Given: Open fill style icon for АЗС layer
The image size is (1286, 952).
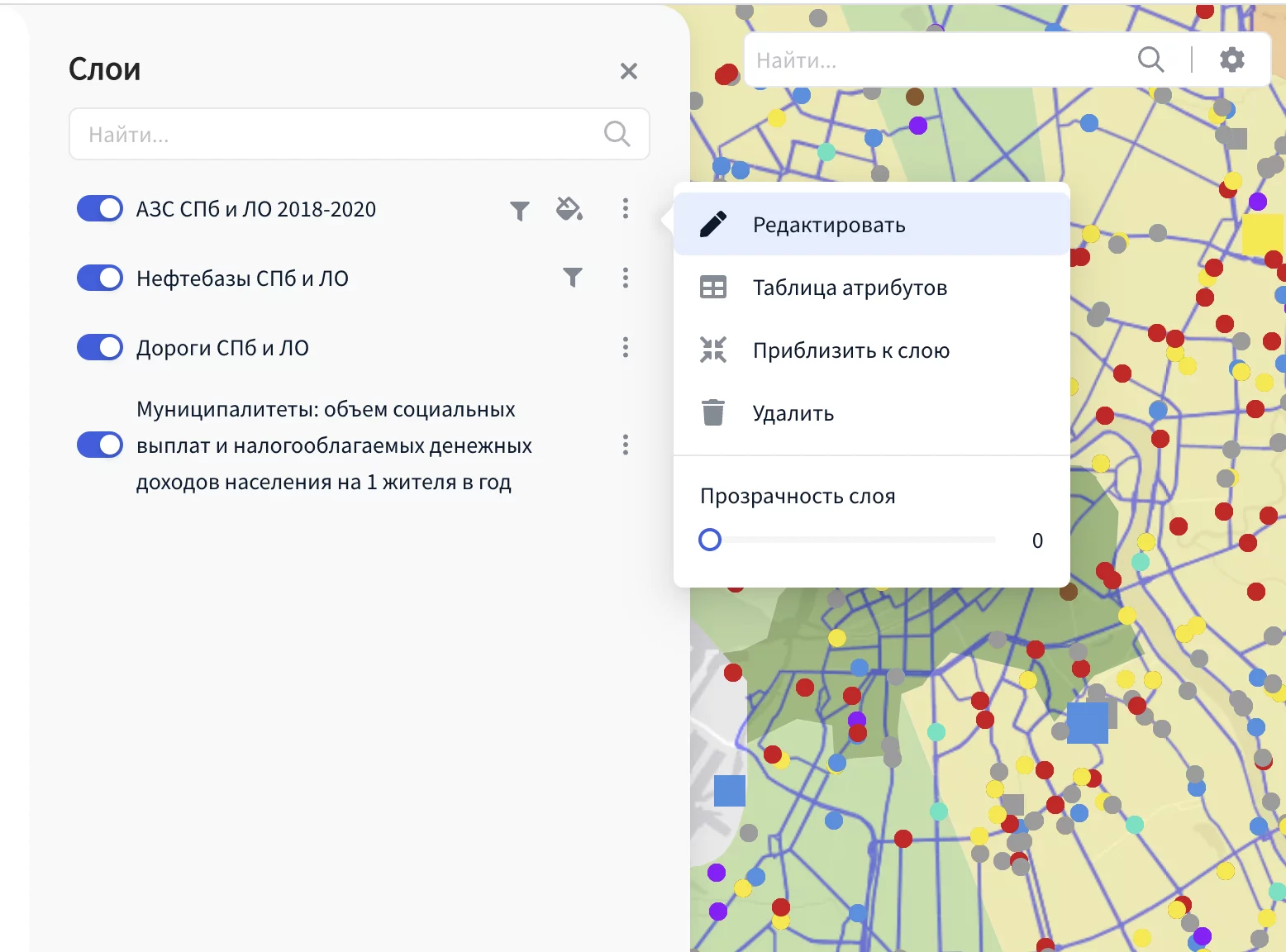Looking at the screenshot, I should pos(569,209).
